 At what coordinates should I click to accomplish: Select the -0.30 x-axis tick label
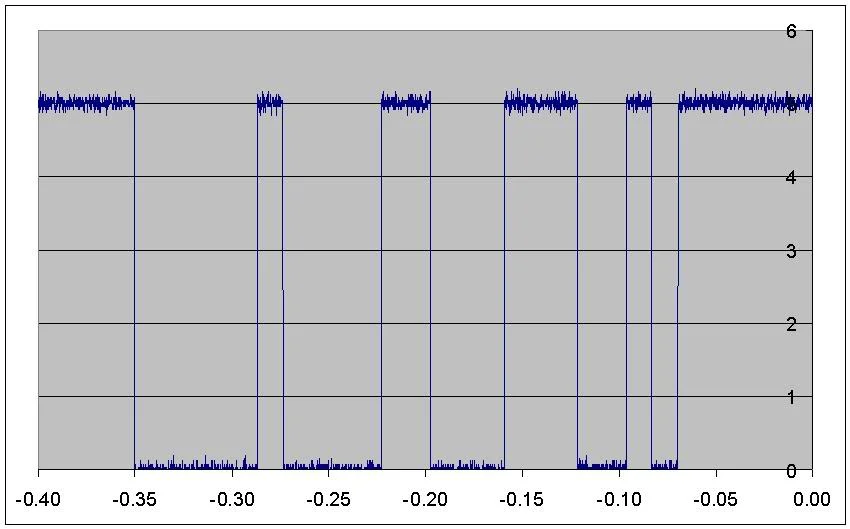[231, 499]
